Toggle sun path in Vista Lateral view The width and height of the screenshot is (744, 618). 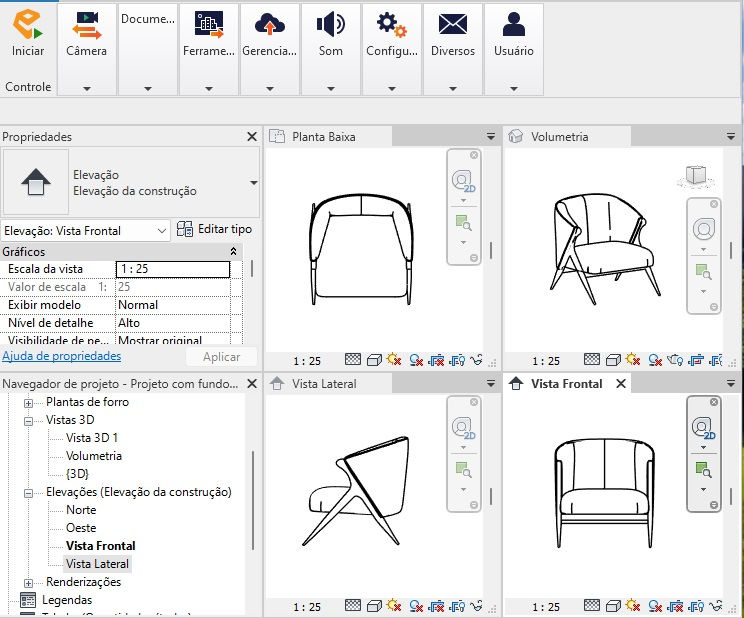point(394,606)
